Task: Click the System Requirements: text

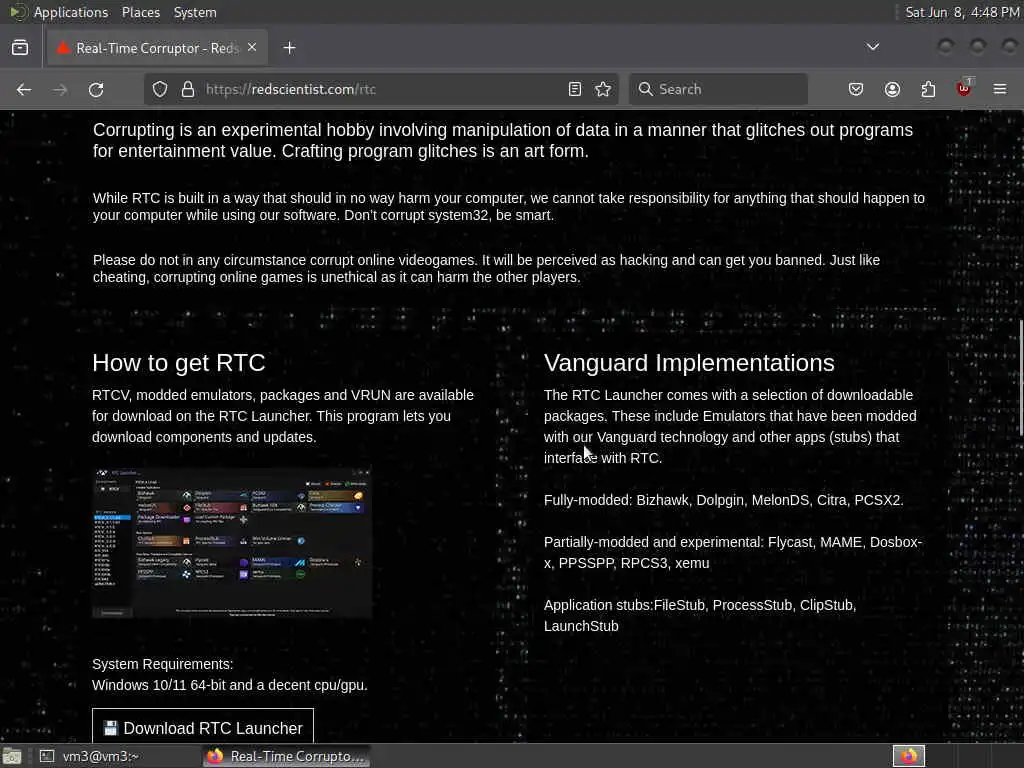Action: point(163,664)
